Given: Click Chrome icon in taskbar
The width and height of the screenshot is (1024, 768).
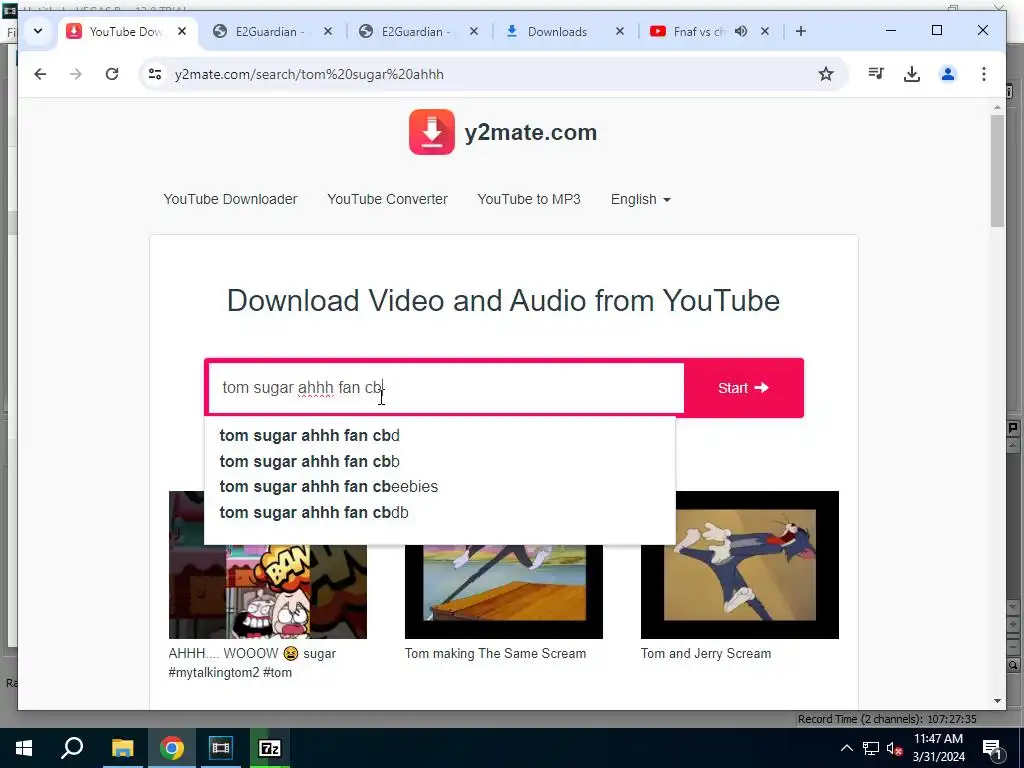Looking at the screenshot, I should (171, 748).
